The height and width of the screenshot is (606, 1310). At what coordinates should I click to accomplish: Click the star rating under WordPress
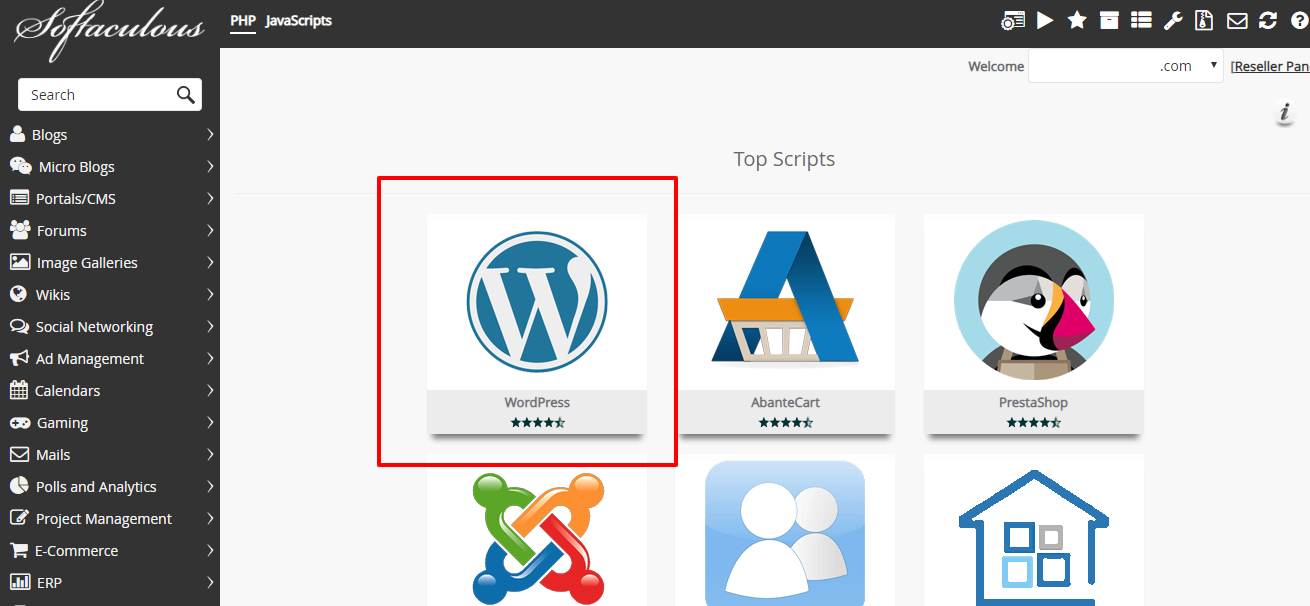pos(537,423)
